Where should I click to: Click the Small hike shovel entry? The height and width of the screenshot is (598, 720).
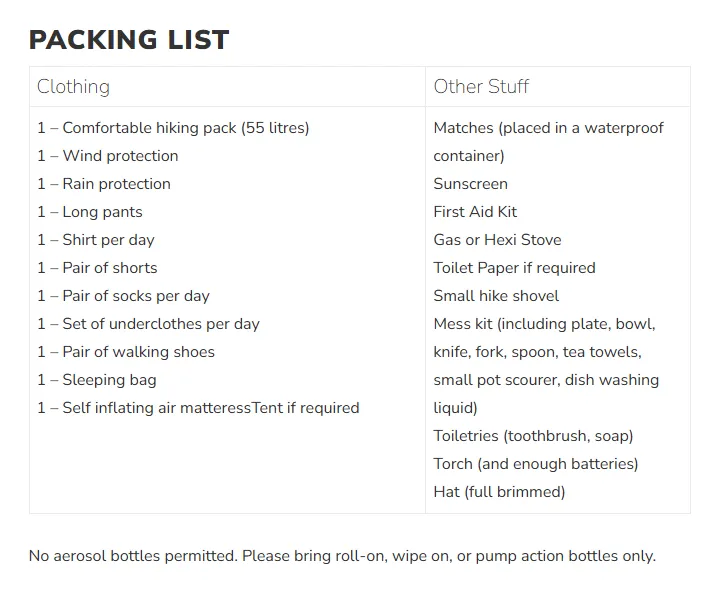(x=496, y=296)
